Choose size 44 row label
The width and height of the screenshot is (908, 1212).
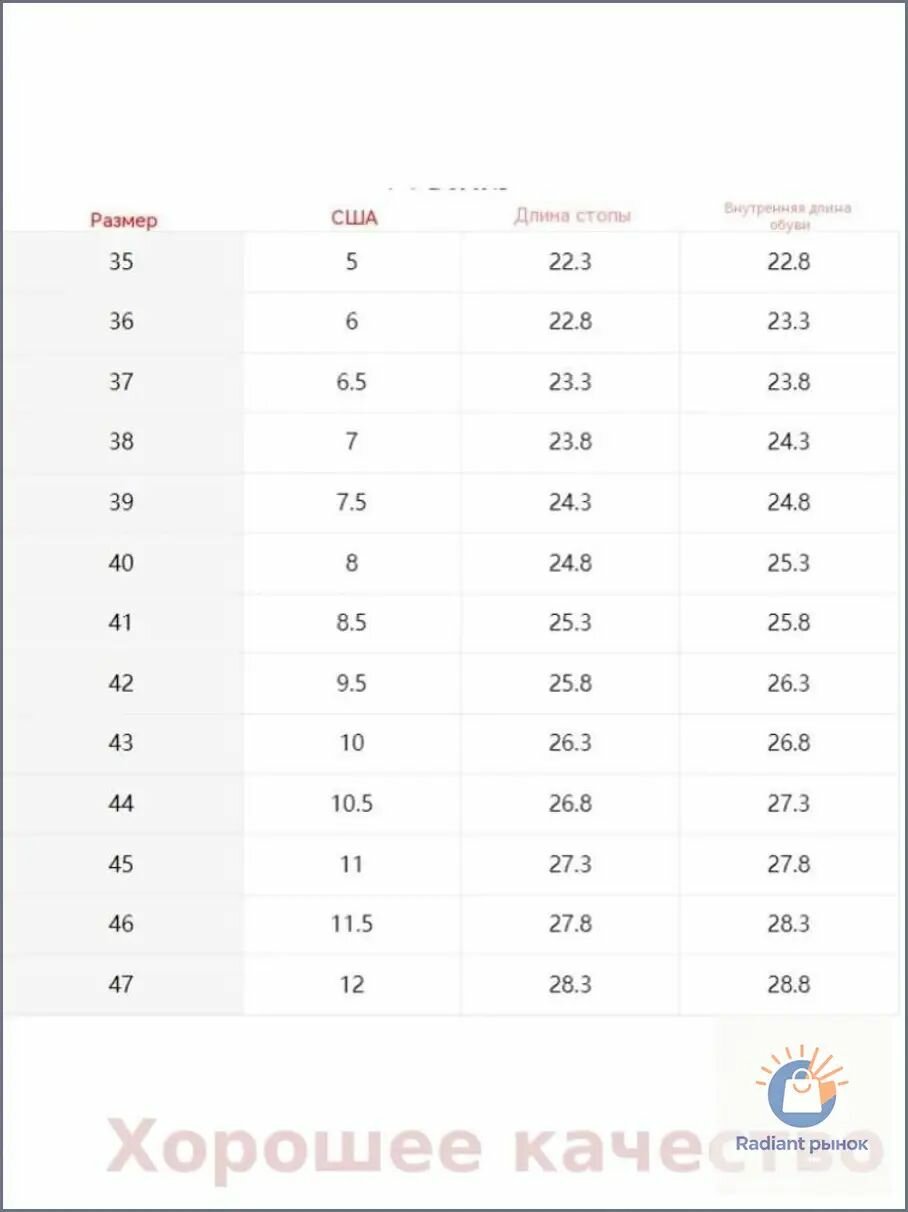121,803
